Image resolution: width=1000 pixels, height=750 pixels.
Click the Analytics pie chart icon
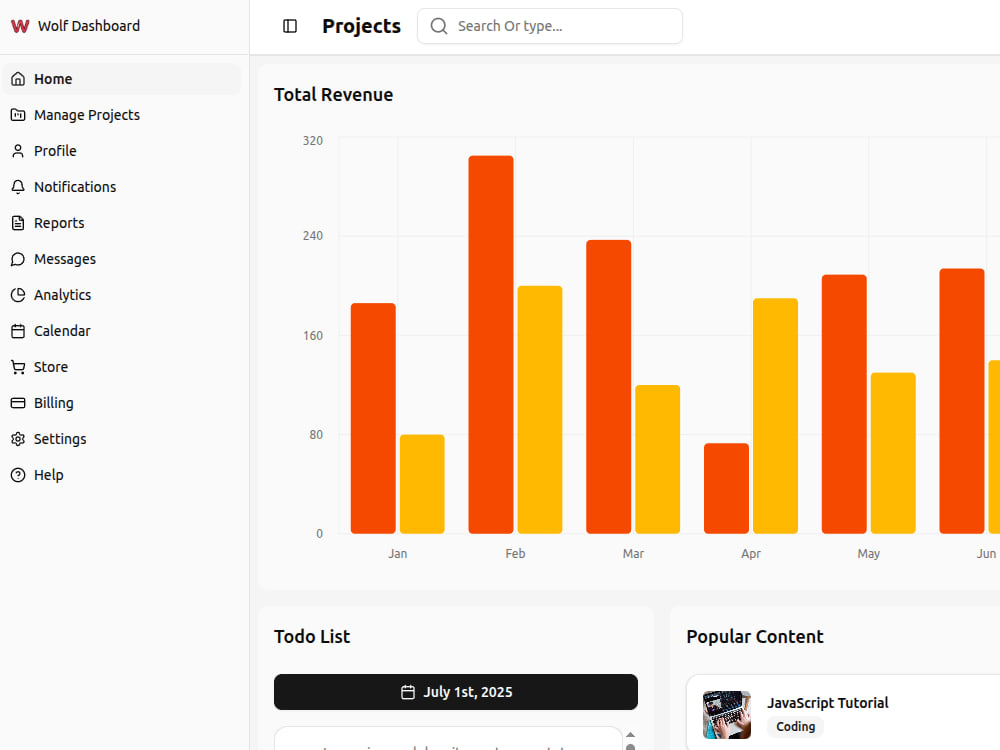(x=18, y=295)
